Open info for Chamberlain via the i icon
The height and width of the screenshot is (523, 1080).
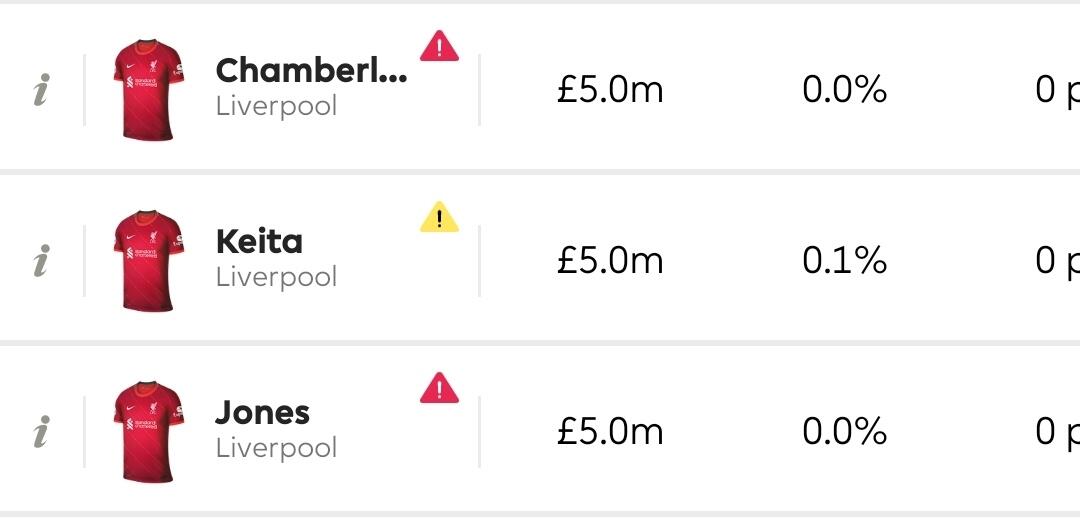(x=41, y=92)
